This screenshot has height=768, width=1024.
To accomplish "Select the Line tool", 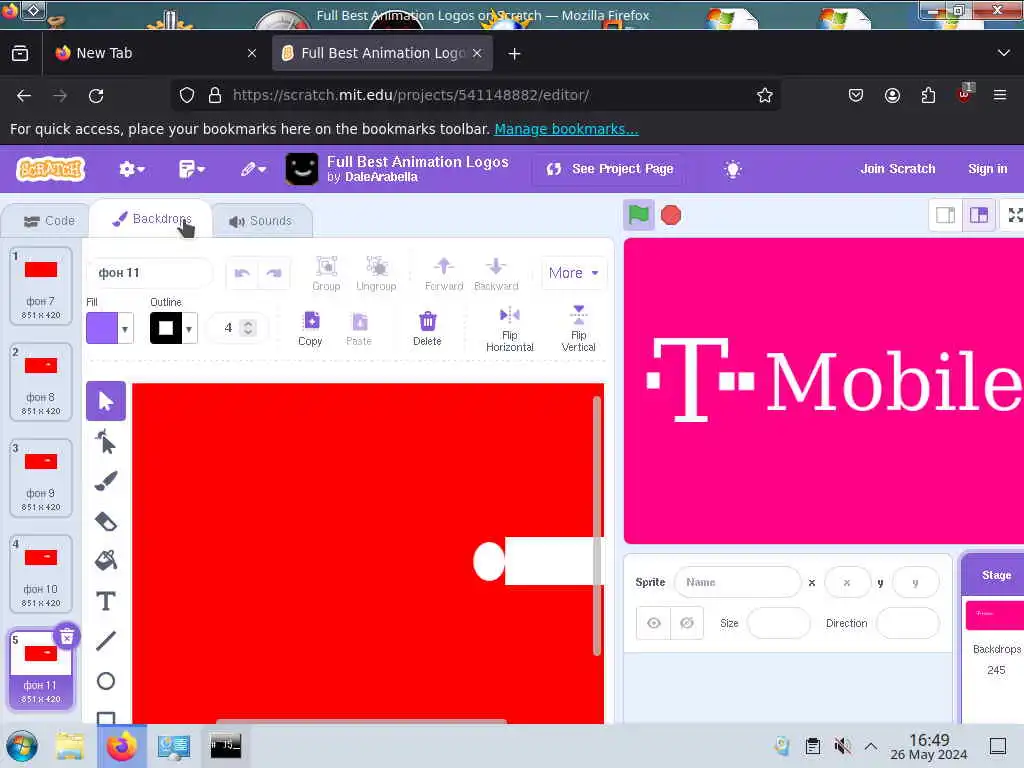I will pos(106,641).
